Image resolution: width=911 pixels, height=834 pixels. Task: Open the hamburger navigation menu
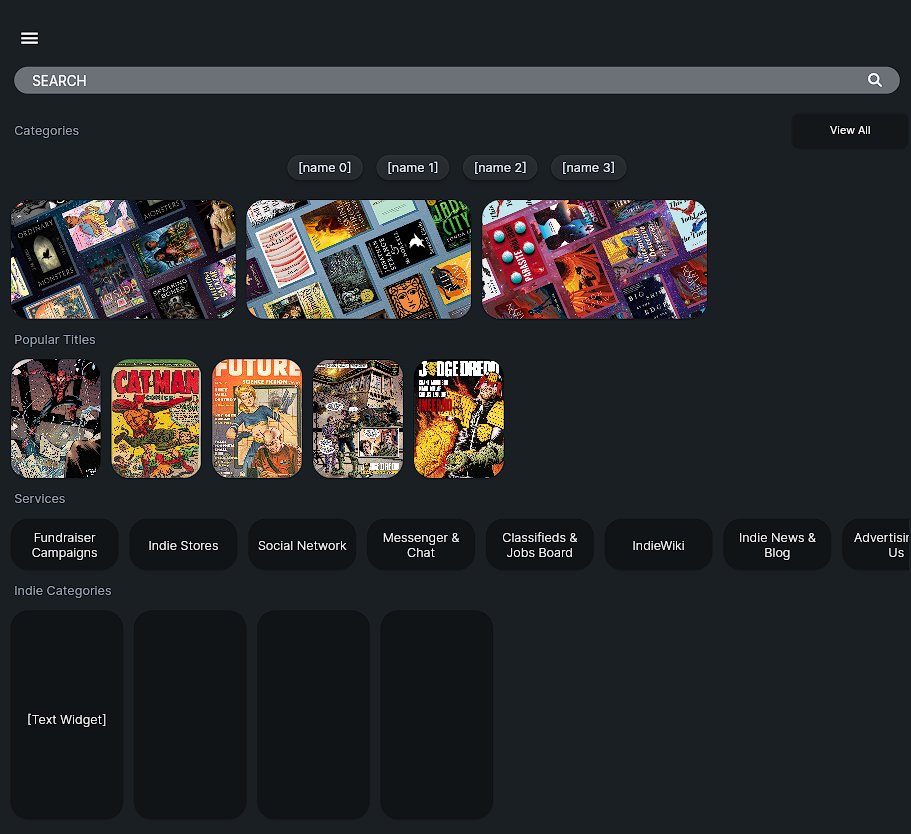click(x=29, y=38)
